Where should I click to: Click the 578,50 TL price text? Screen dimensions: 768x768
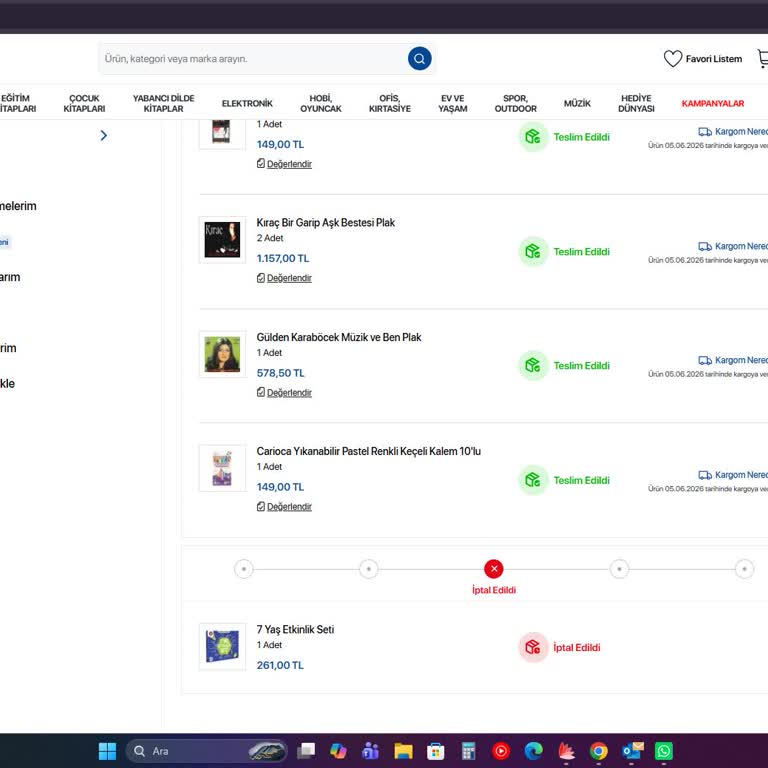pos(280,373)
